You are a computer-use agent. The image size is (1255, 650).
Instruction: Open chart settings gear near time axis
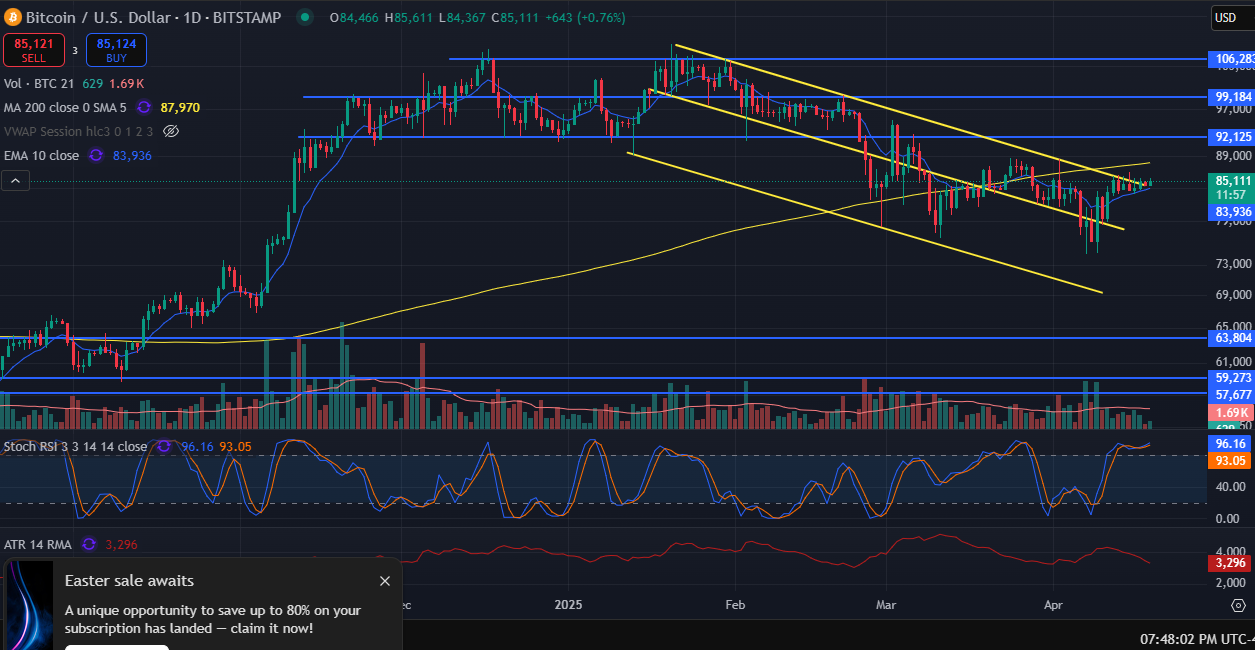1237,605
